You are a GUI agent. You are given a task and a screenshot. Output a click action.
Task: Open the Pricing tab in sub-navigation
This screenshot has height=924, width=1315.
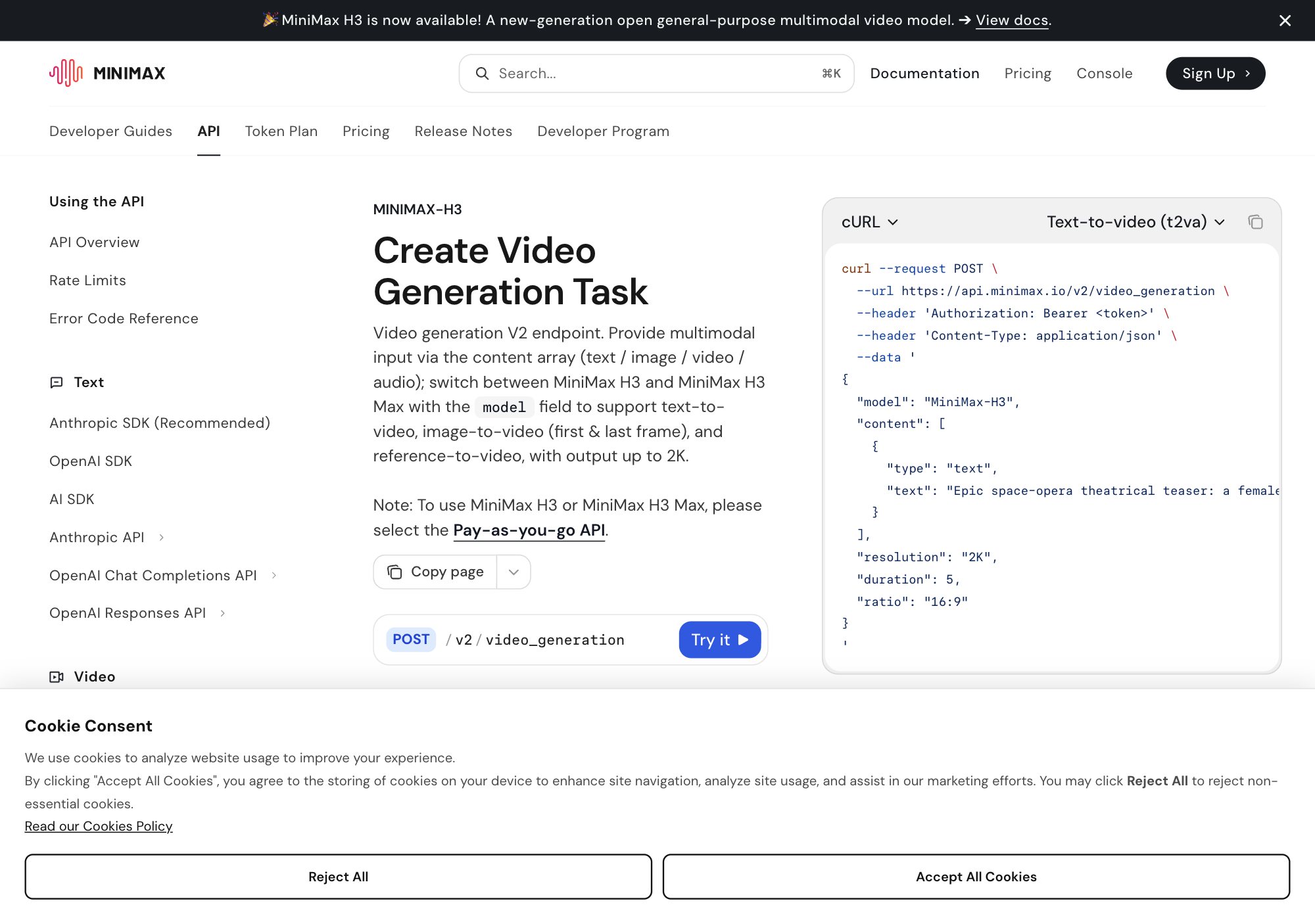pos(366,131)
